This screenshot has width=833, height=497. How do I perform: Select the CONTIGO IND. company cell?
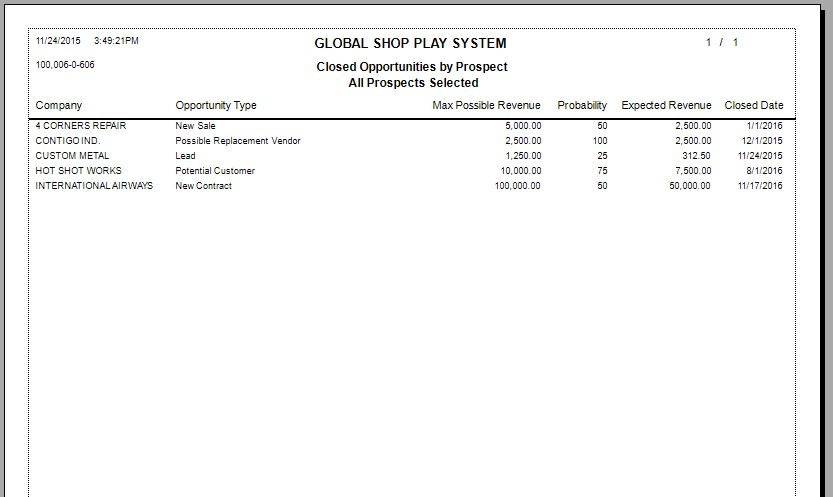point(68,141)
